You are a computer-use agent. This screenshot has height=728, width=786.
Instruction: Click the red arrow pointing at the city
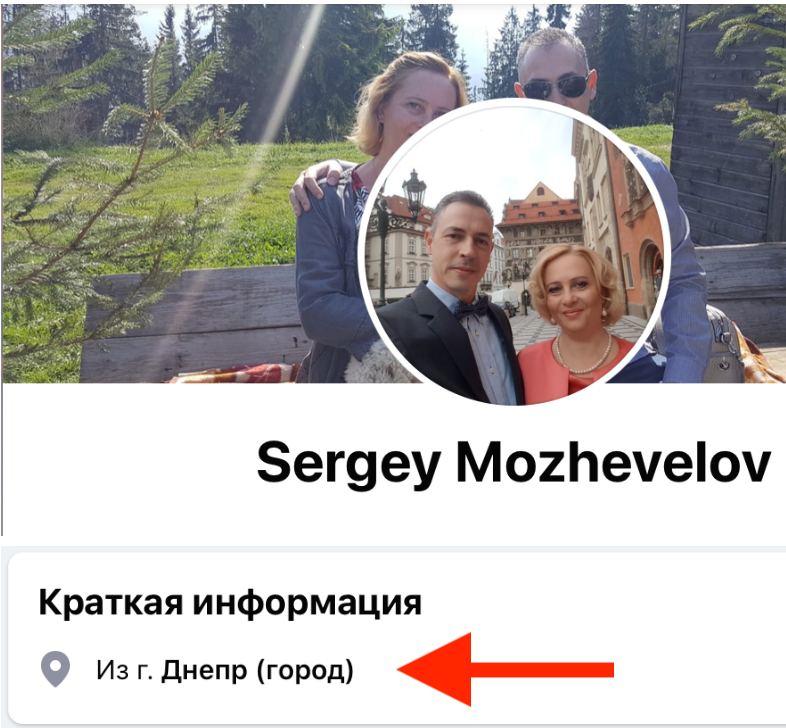tap(505, 669)
